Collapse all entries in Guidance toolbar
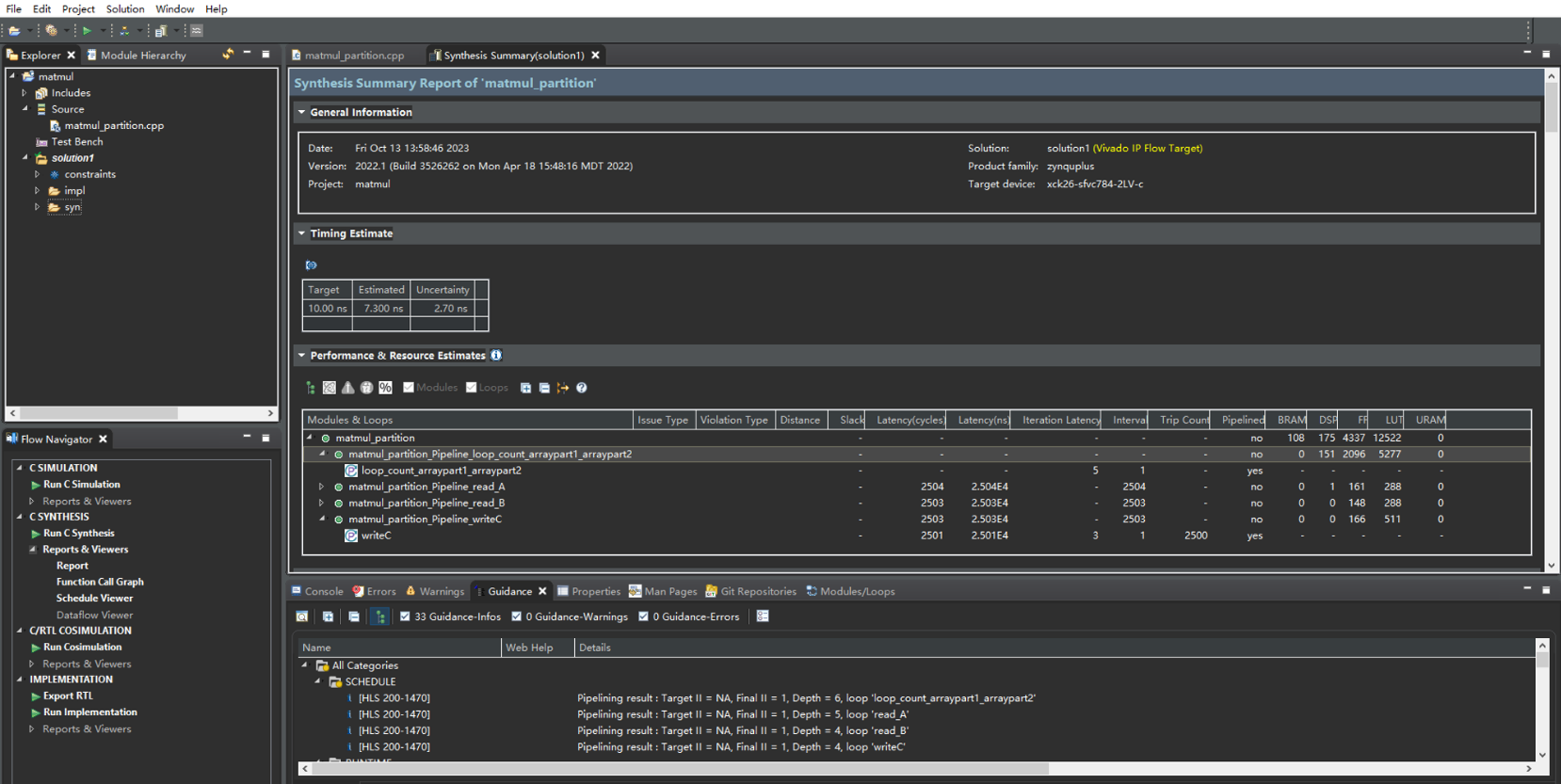 pos(354,616)
